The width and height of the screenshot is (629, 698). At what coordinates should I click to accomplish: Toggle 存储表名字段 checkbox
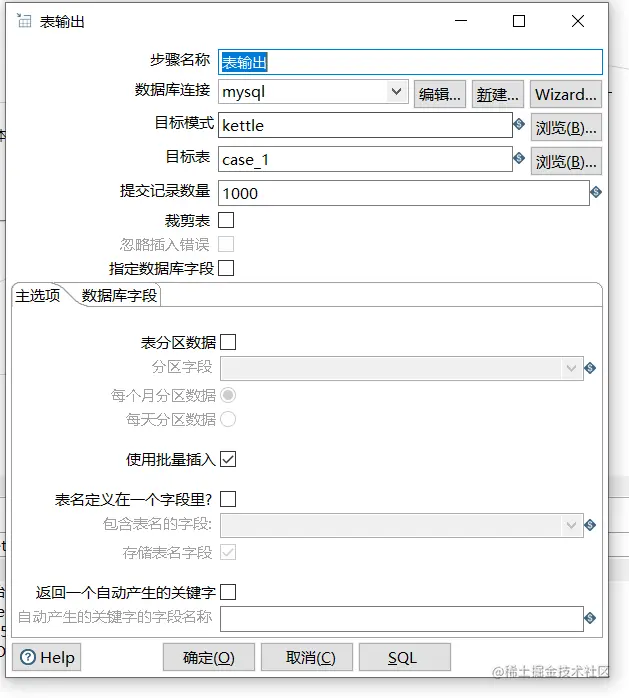[228, 552]
